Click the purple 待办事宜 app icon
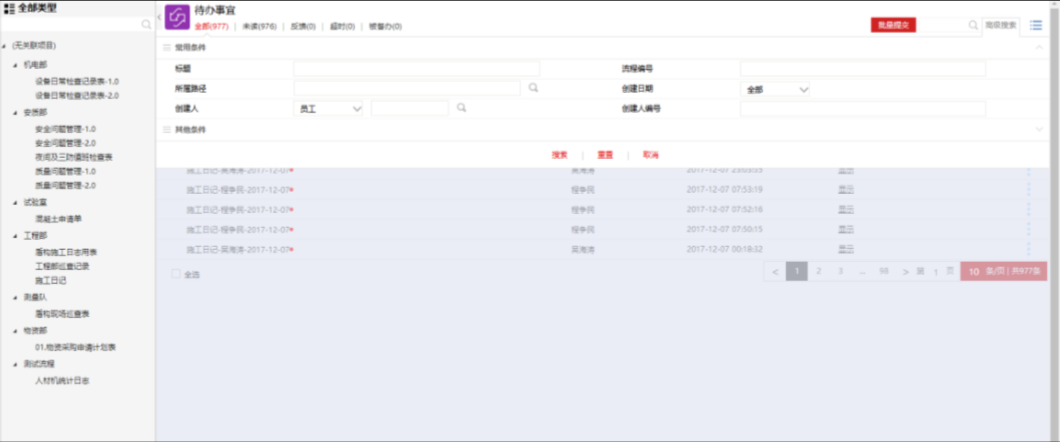This screenshot has width=1060, height=442. (x=177, y=18)
